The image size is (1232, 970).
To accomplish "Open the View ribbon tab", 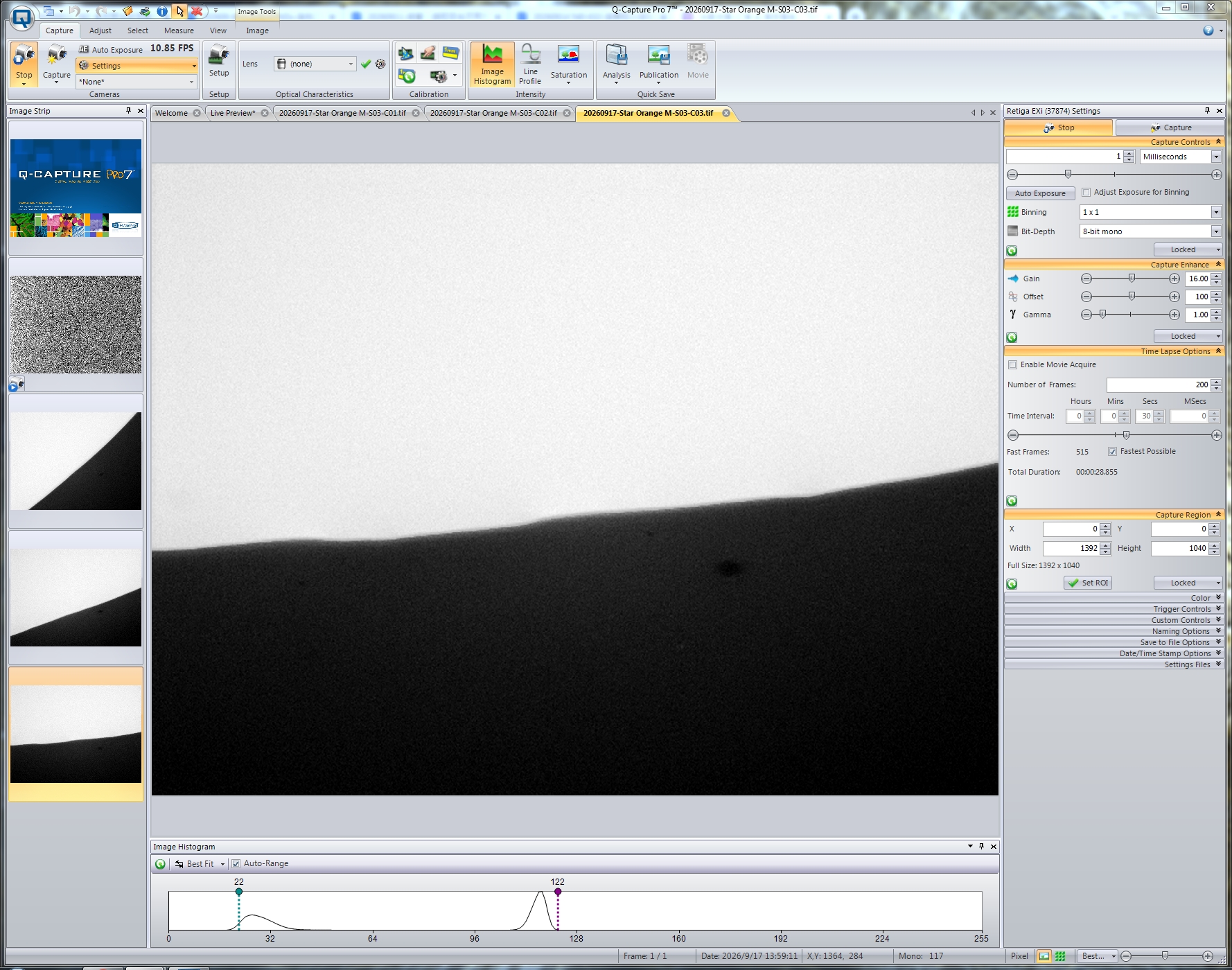I will [x=218, y=30].
